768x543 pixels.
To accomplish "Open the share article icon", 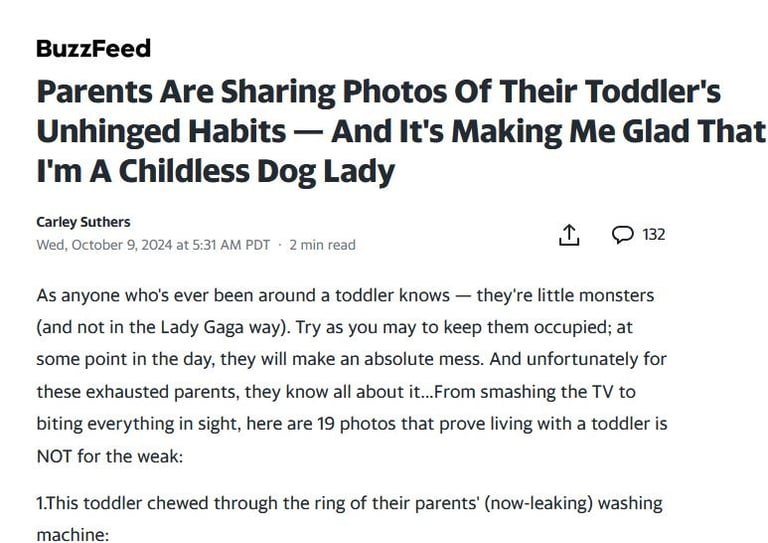I will (569, 235).
